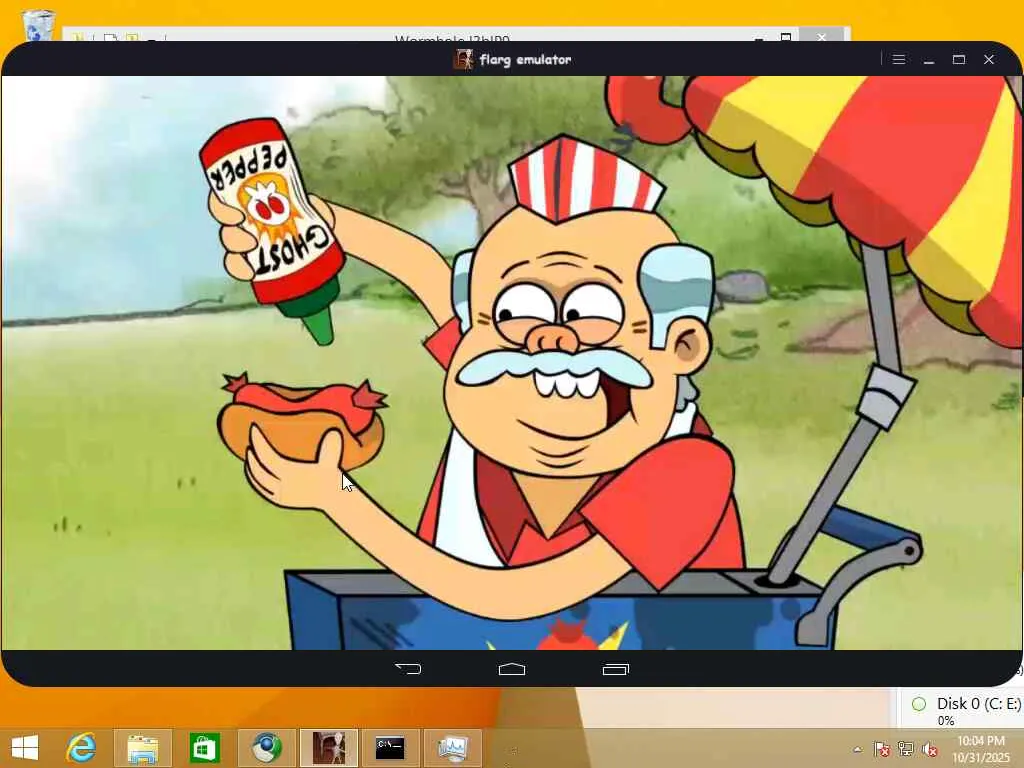Click the vendor's striped paper hat
Viewport: 1024px width, 768px height.
[x=585, y=178]
